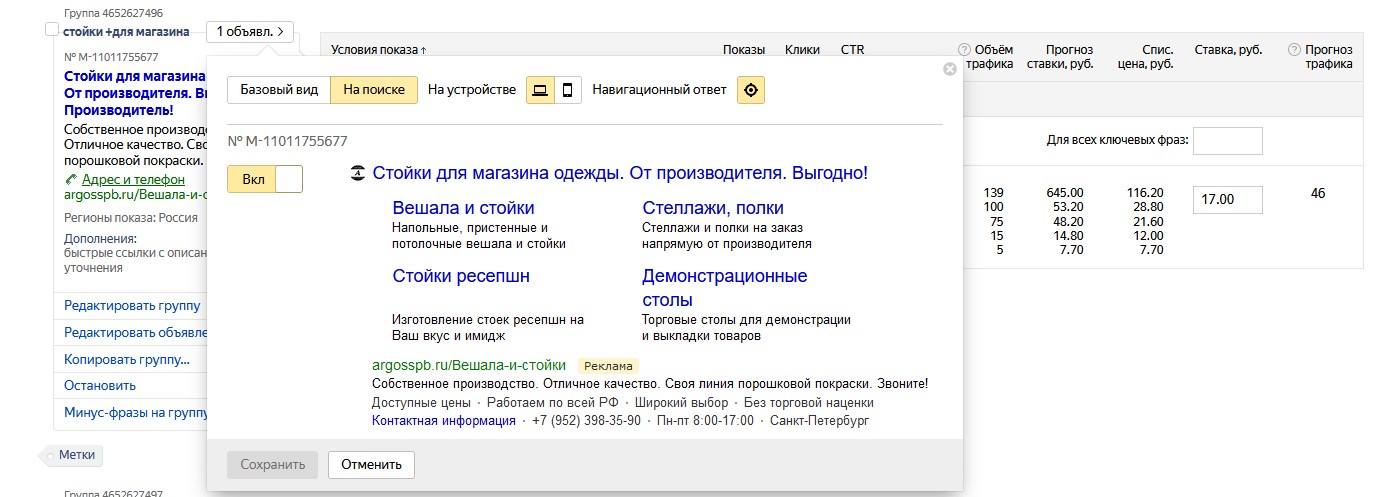Switch to На поиске tab

coord(374,90)
